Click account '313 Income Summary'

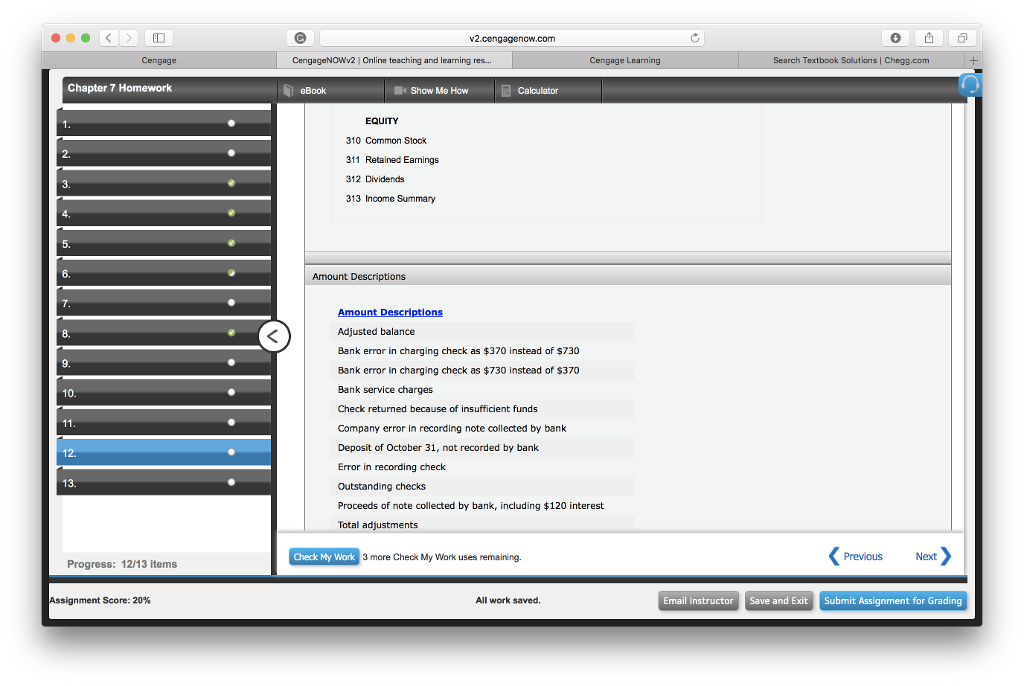coord(391,199)
